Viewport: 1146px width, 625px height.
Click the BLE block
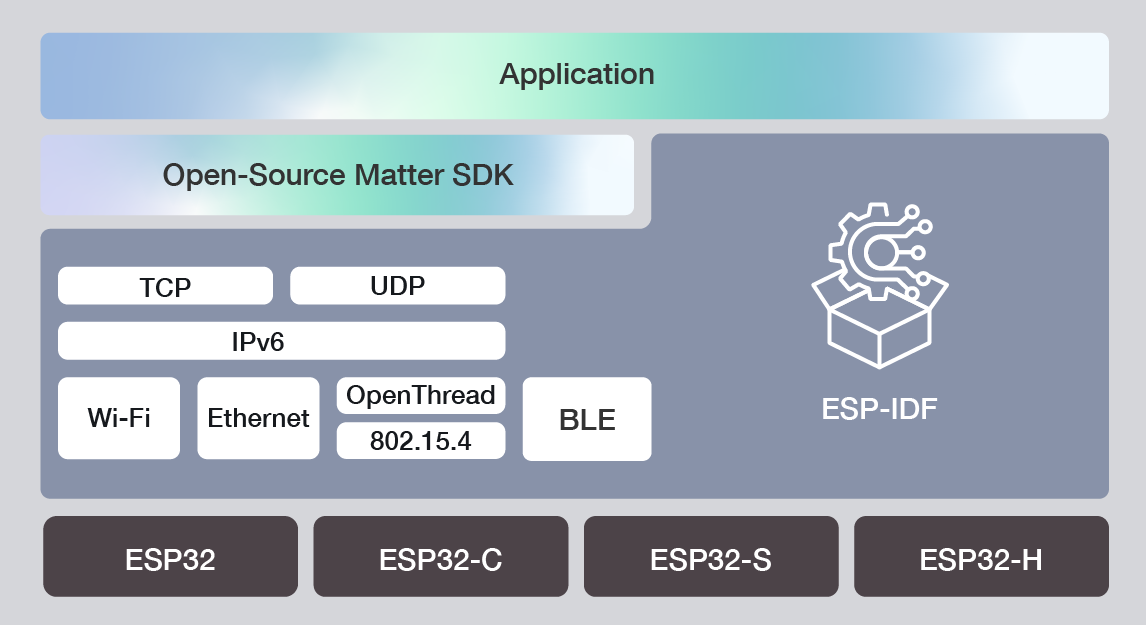[x=587, y=419]
